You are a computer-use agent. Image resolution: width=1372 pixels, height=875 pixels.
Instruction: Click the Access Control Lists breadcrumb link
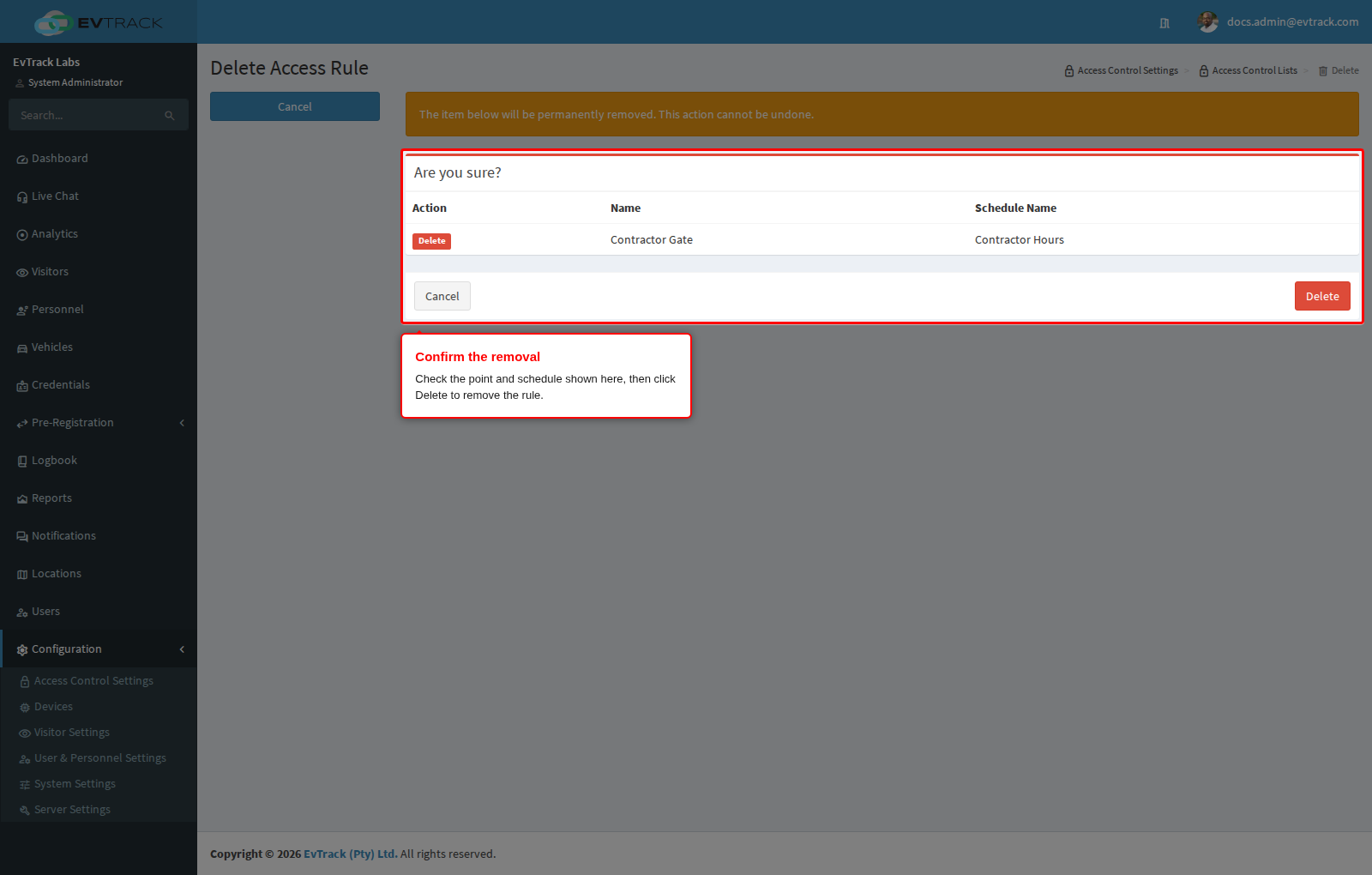[x=1248, y=70]
